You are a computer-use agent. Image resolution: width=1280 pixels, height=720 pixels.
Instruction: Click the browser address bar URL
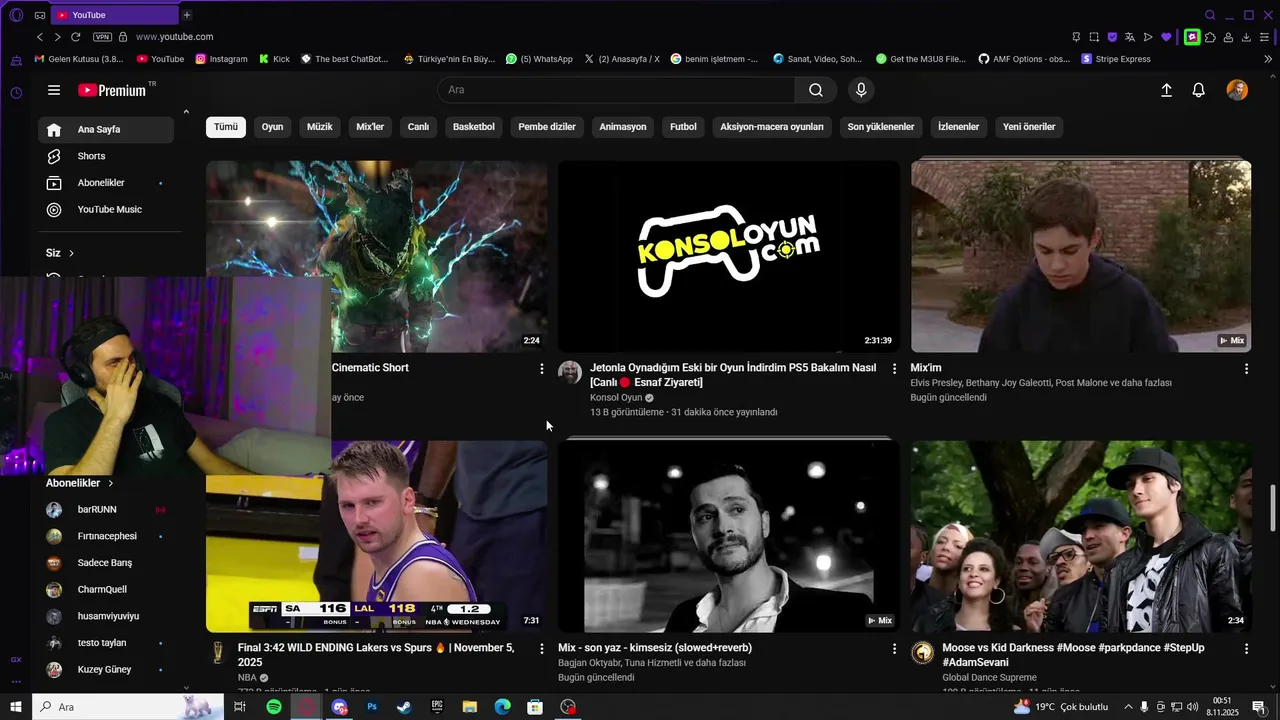click(x=174, y=37)
